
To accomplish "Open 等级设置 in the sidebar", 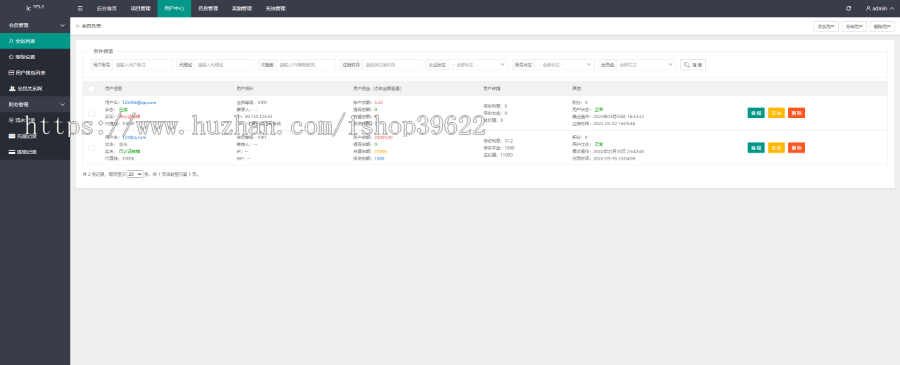I will [35, 57].
